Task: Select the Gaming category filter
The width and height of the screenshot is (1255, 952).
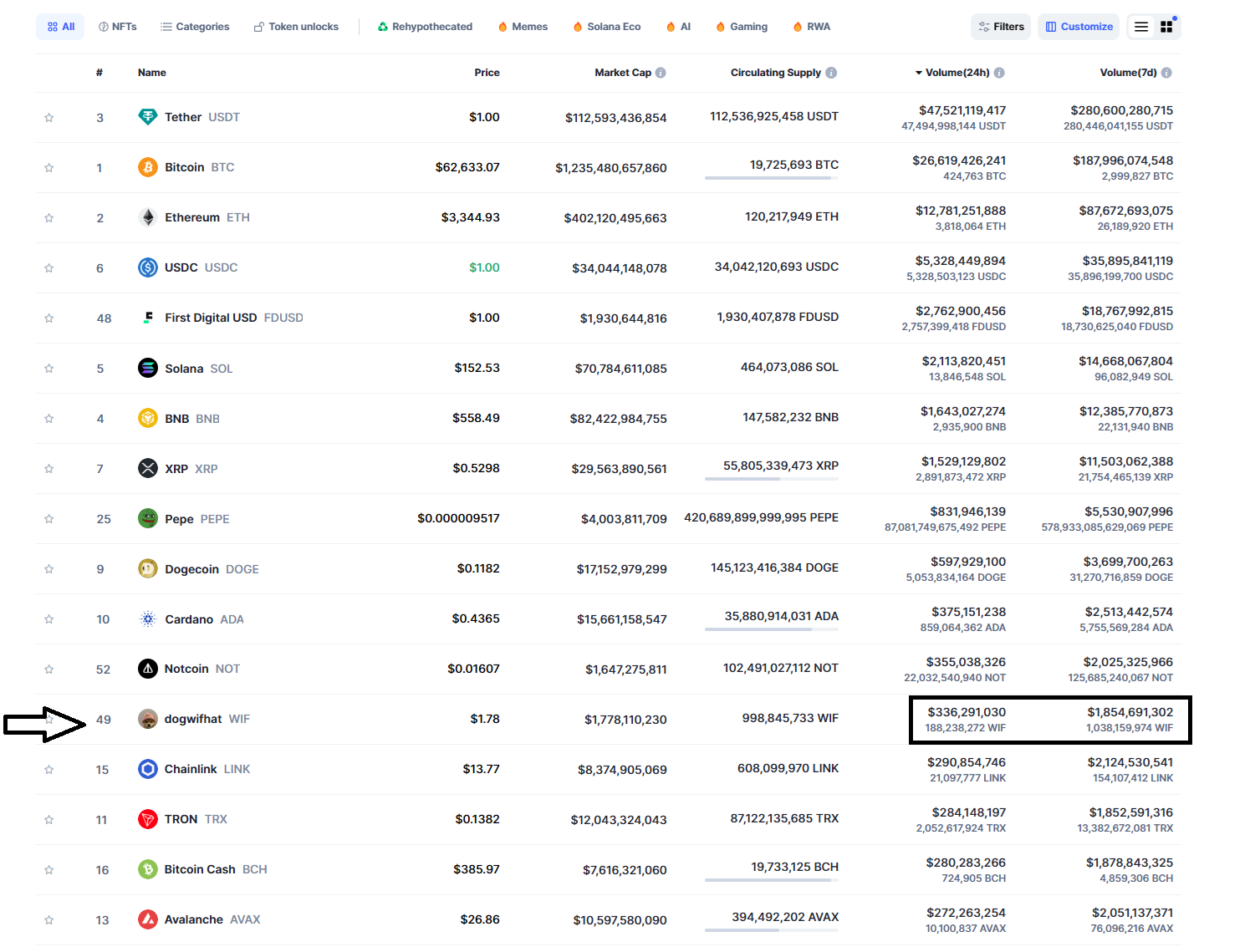Action: (742, 27)
